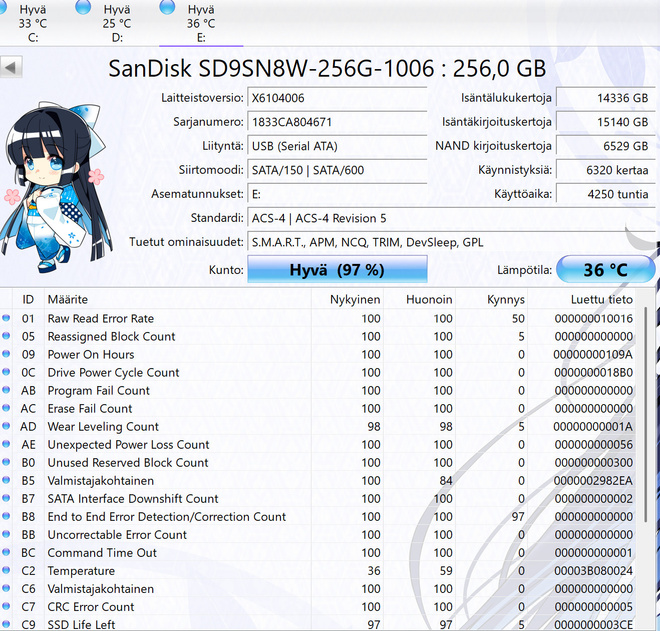Click the NAND kirjoituskertoja value 6529 GB

tap(606, 146)
